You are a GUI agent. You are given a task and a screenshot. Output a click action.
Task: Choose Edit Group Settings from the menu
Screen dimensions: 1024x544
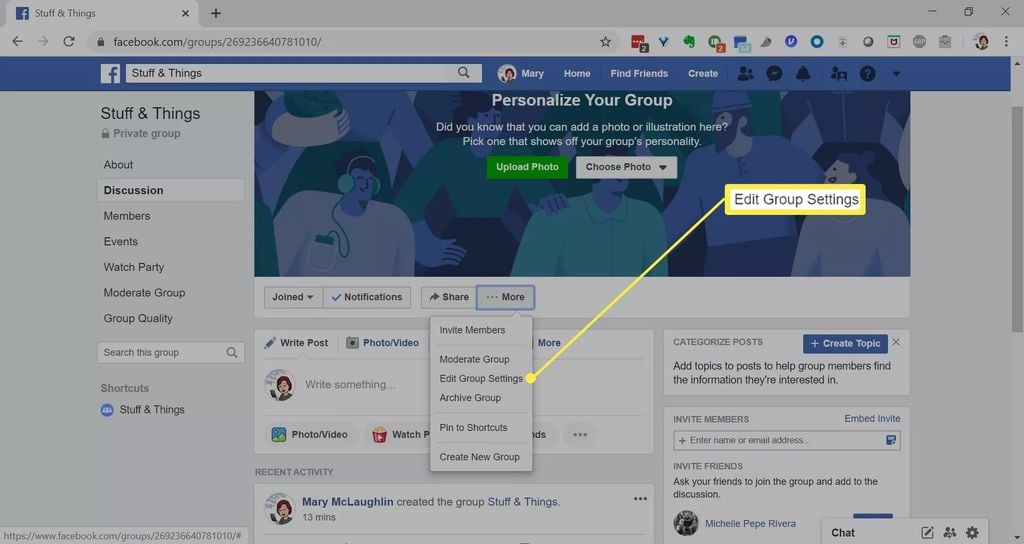pos(481,379)
